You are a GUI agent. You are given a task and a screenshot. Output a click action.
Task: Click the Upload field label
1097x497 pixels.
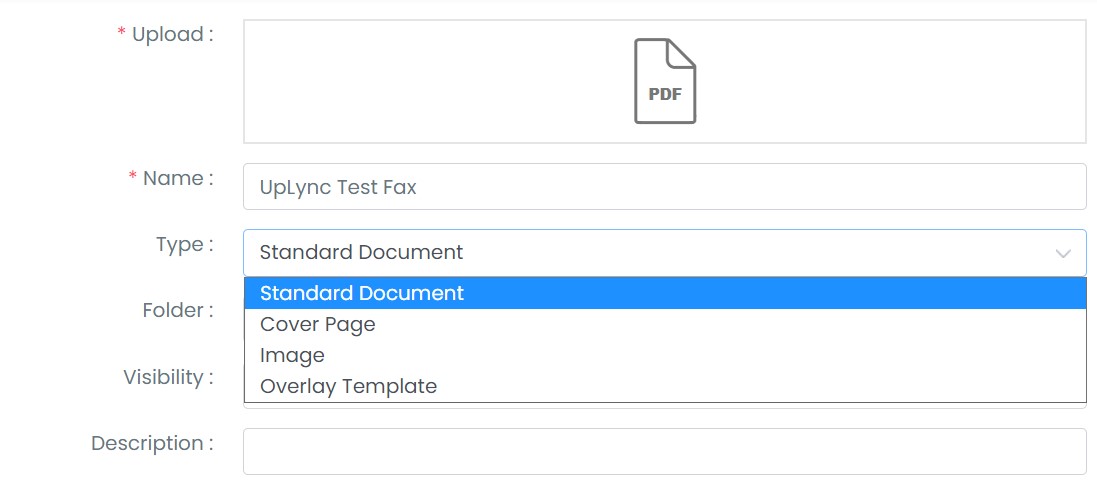(172, 34)
